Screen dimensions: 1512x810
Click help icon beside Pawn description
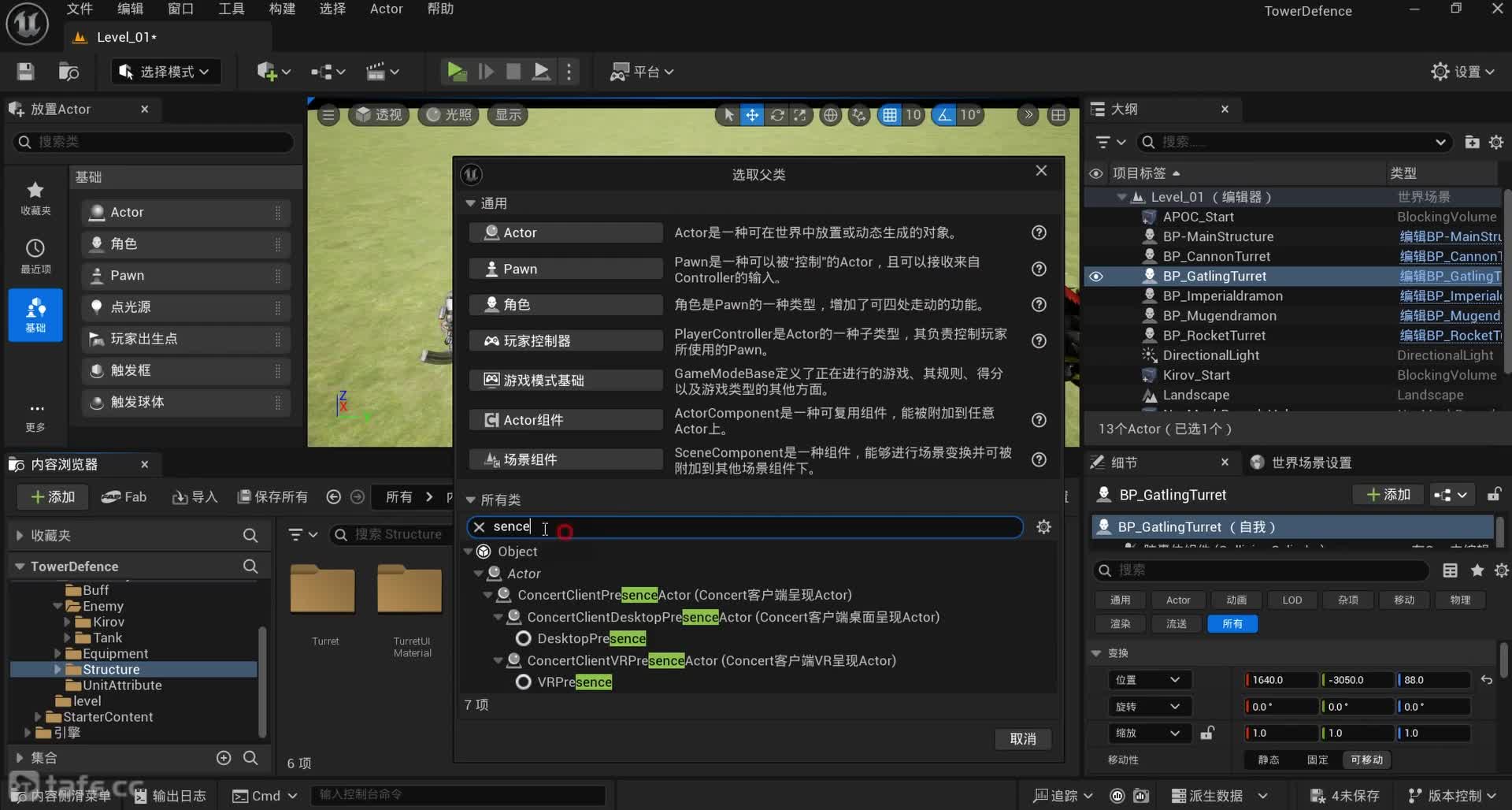(1039, 269)
